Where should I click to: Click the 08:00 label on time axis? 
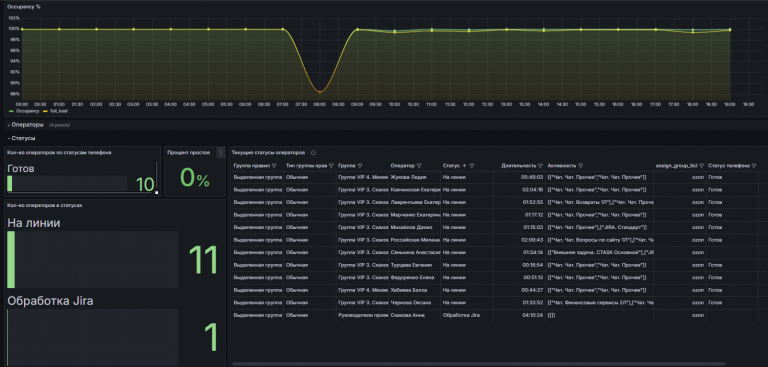pyautogui.click(x=320, y=104)
